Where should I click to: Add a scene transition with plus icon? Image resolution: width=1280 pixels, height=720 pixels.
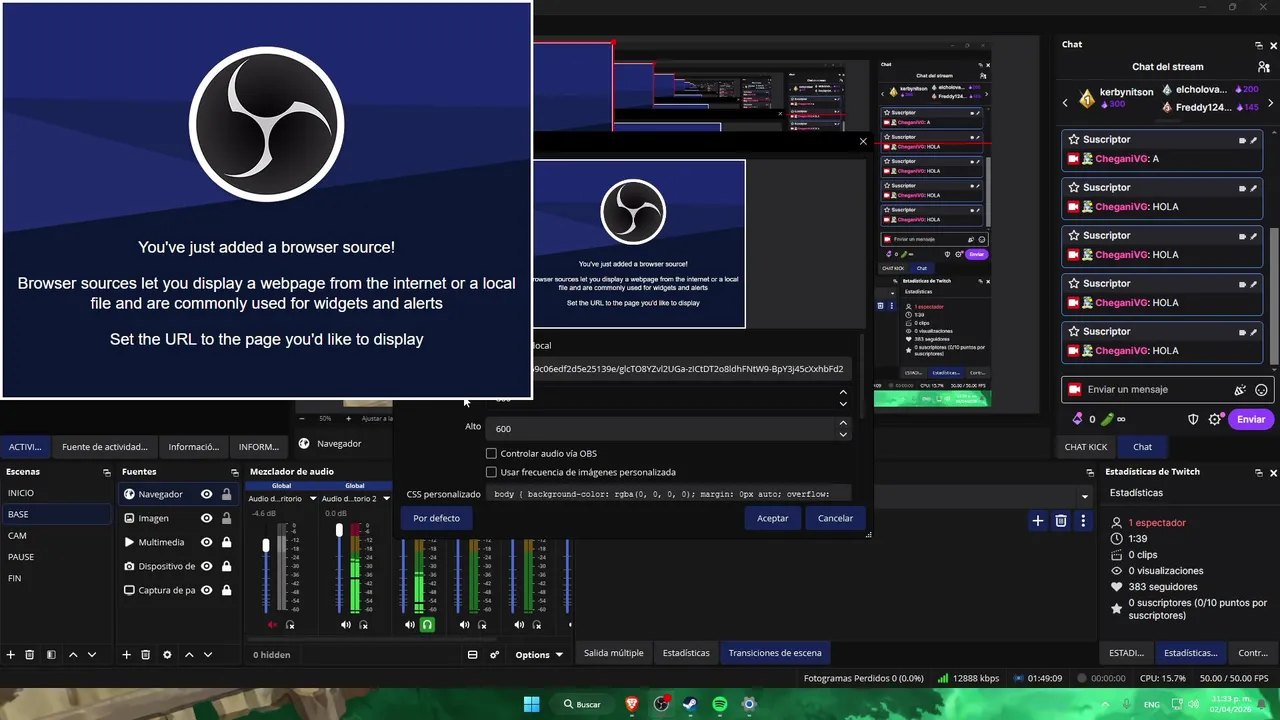point(1038,521)
